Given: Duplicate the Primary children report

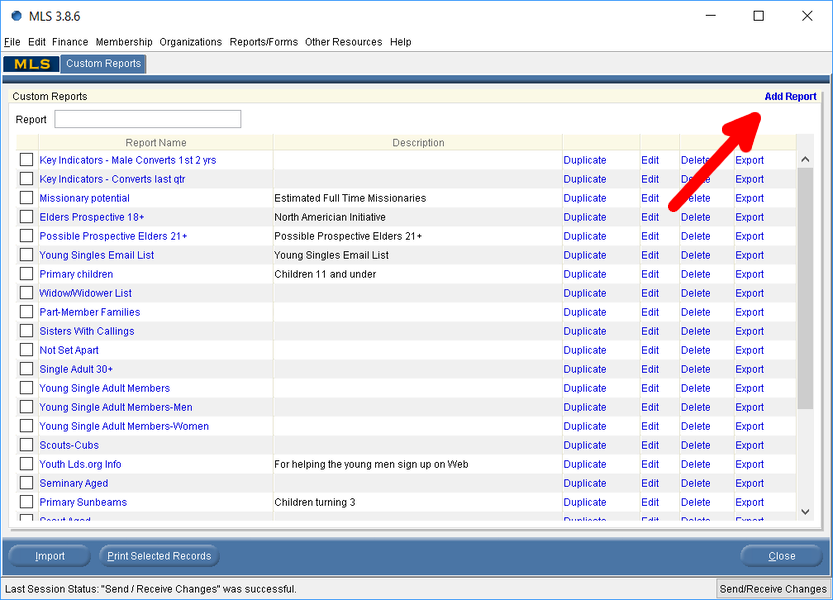Looking at the screenshot, I should coord(584,274).
